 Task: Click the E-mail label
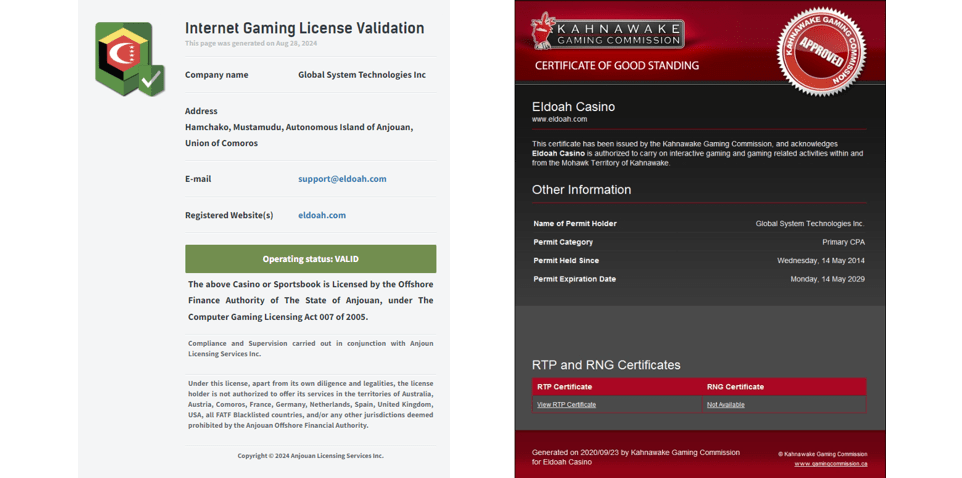(198, 179)
